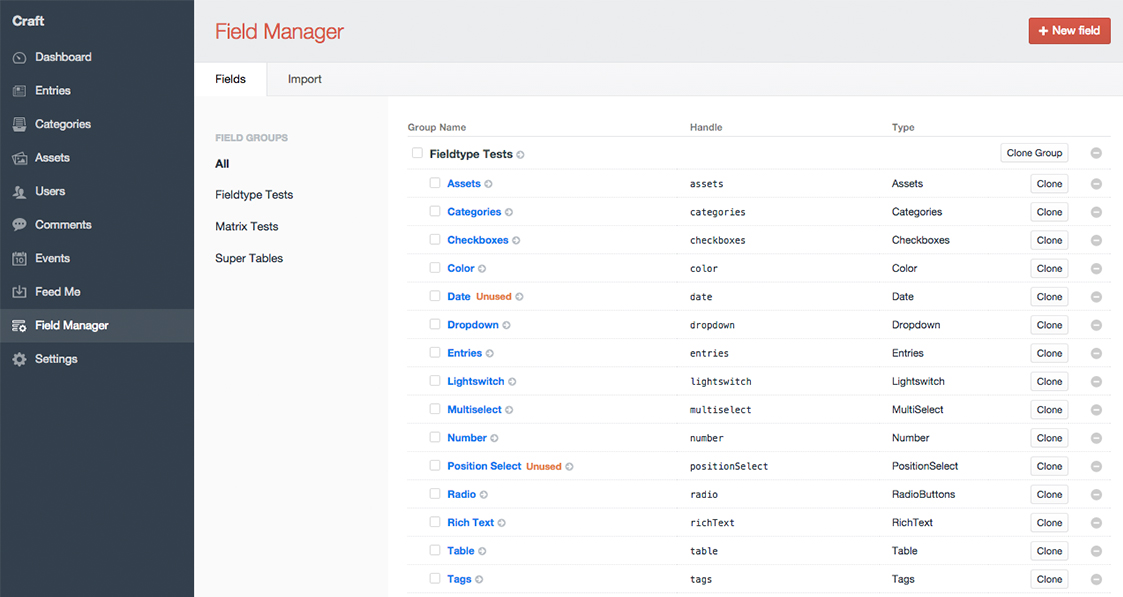This screenshot has height=597, width=1123.
Task: Click the minus icon in Date row
Action: (1096, 297)
